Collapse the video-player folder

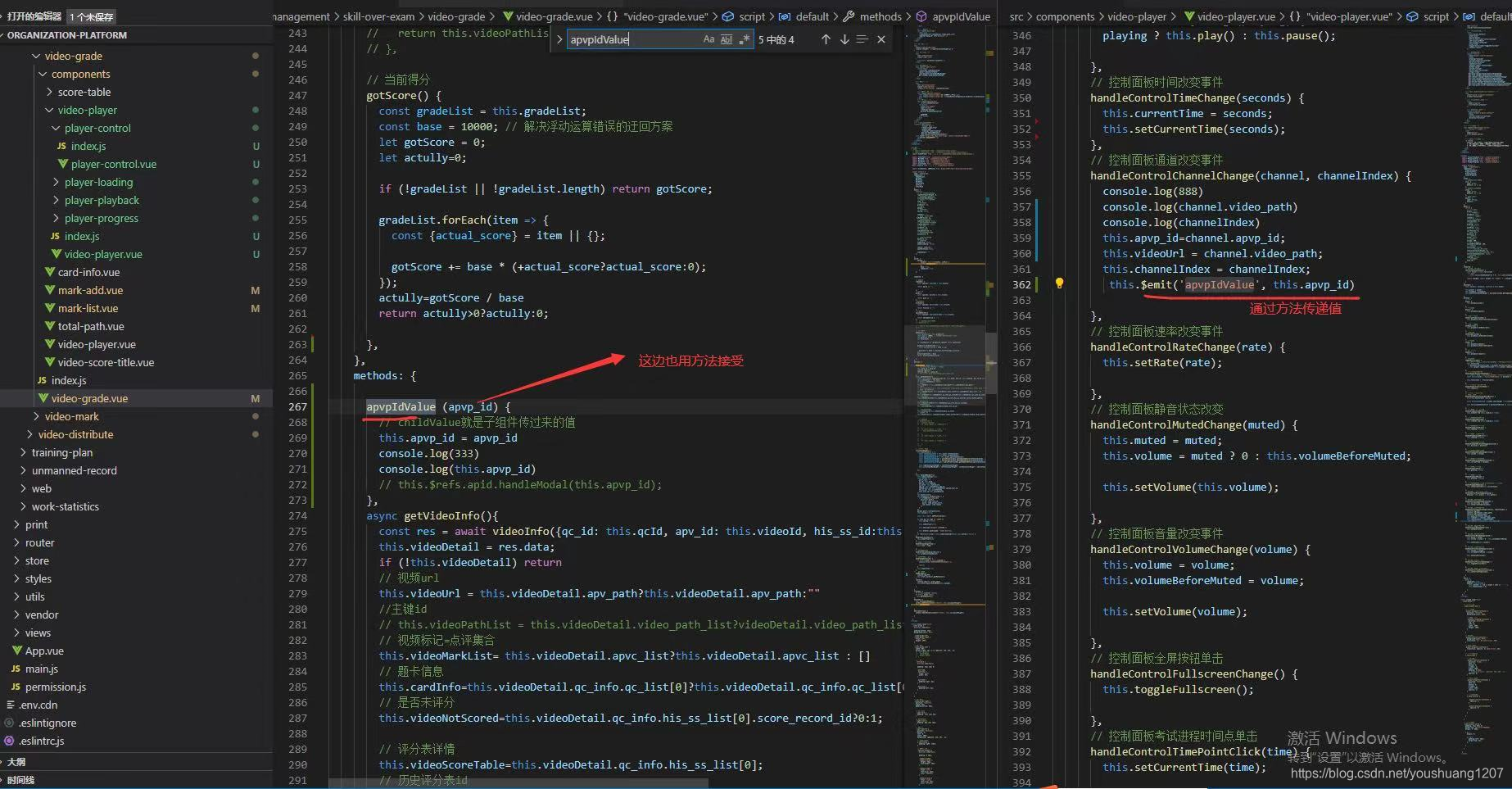click(x=49, y=110)
